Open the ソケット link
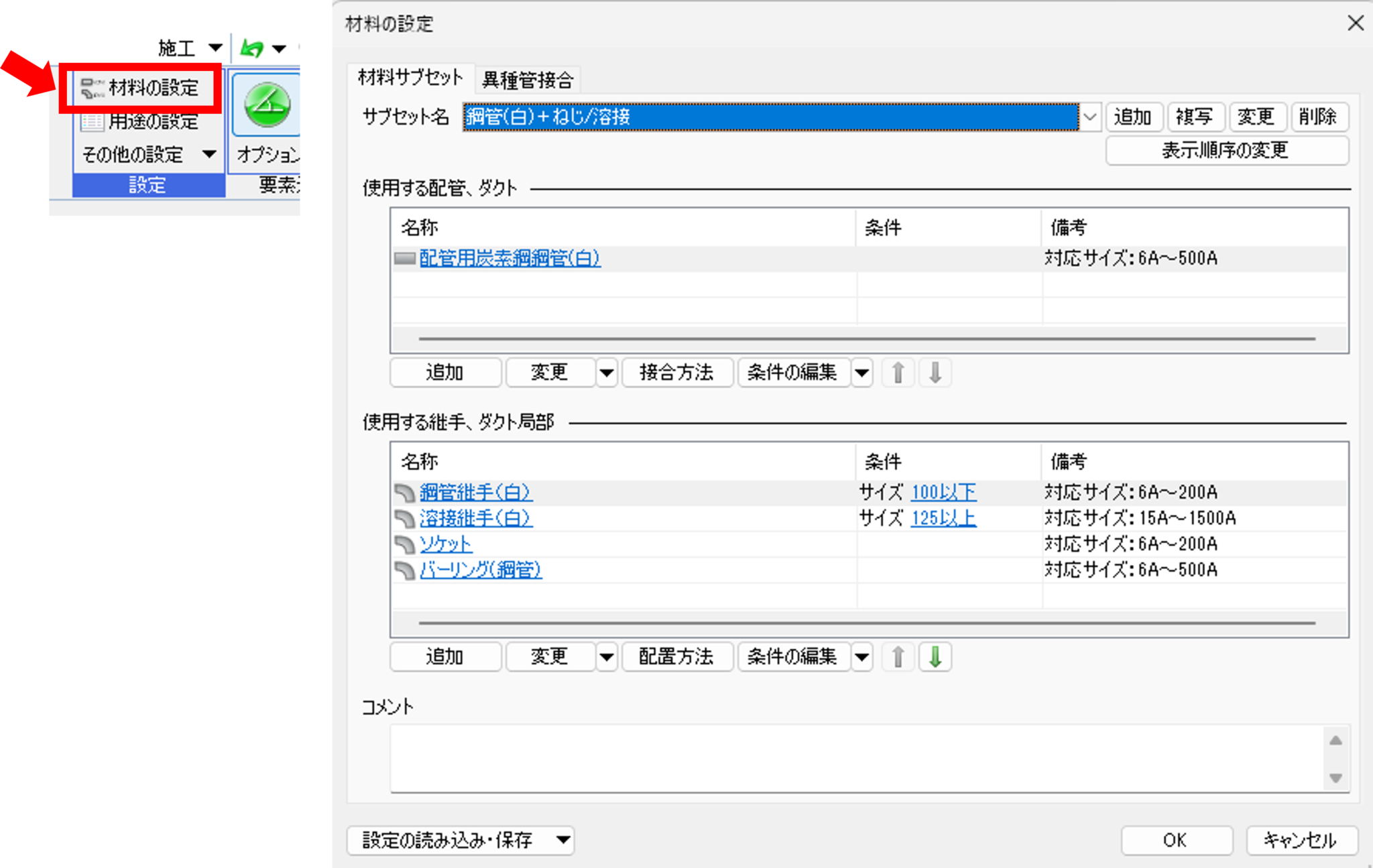 pyautogui.click(x=446, y=544)
